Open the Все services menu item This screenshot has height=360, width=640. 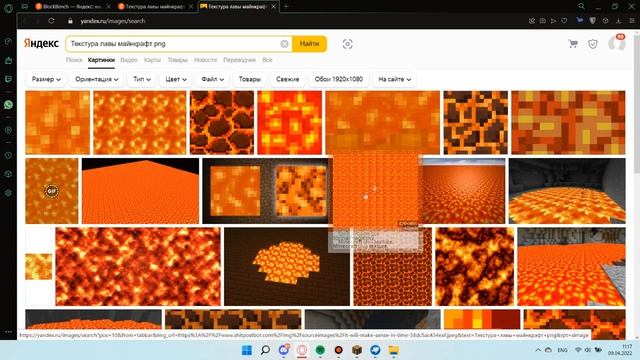[x=267, y=60]
